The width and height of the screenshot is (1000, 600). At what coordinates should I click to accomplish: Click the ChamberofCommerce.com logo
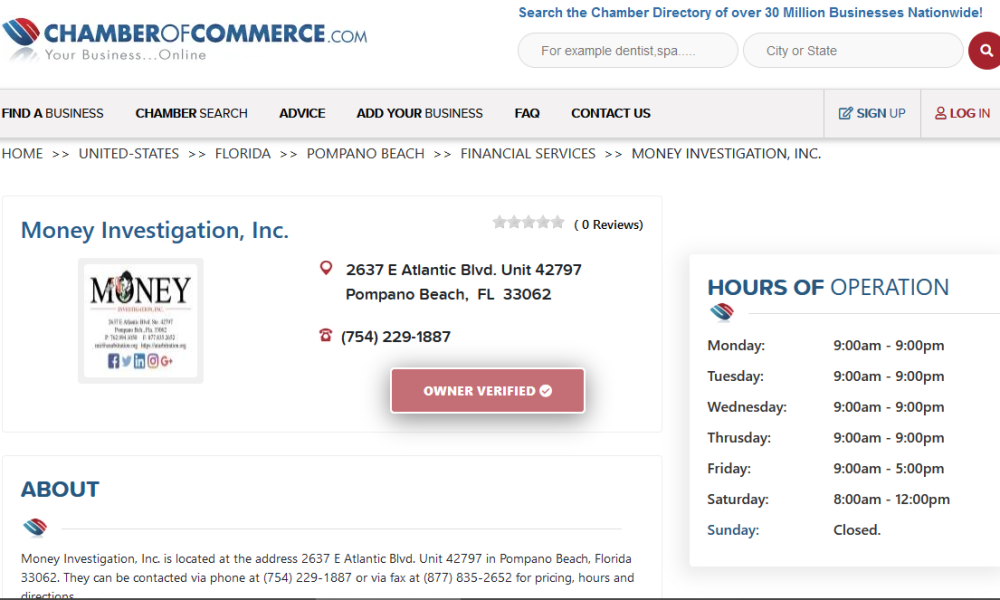[x=185, y=40]
